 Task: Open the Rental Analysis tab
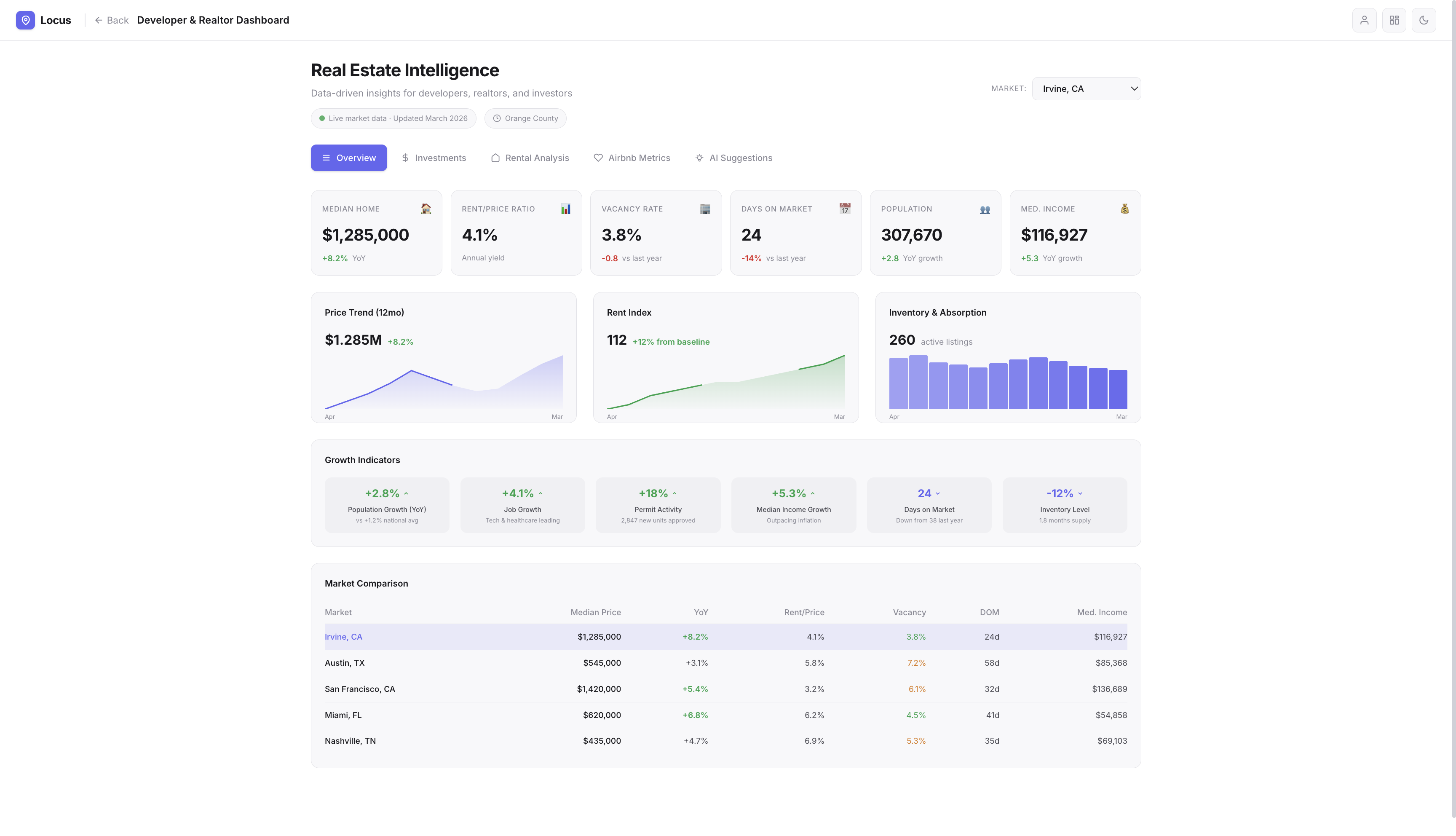pos(530,158)
